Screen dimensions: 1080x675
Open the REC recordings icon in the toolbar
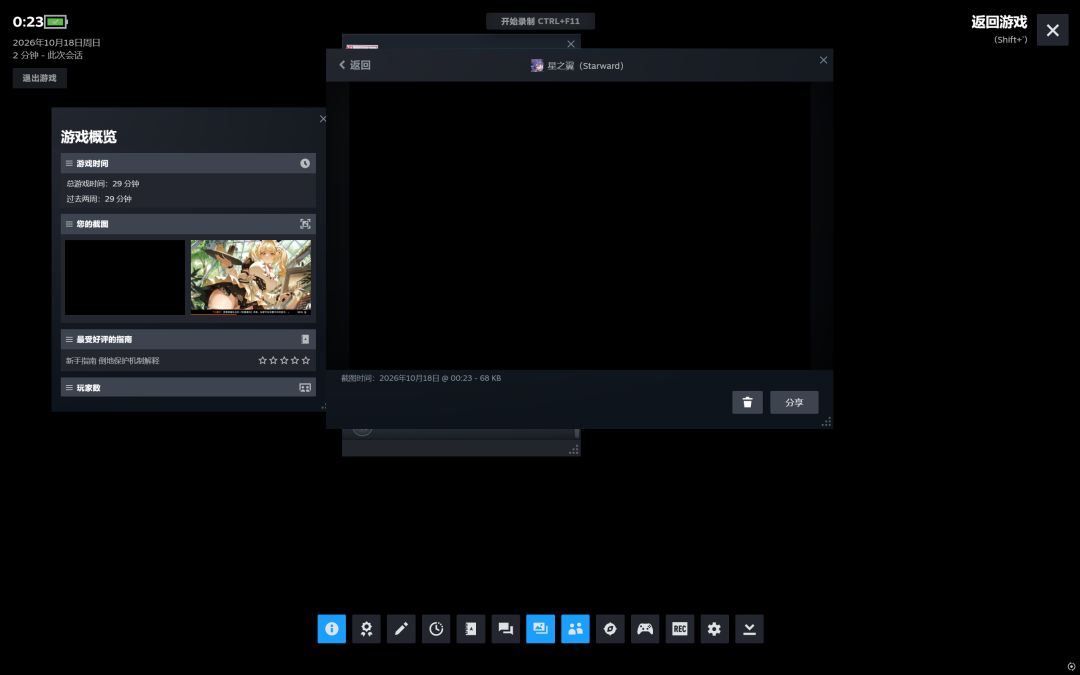tap(680, 629)
